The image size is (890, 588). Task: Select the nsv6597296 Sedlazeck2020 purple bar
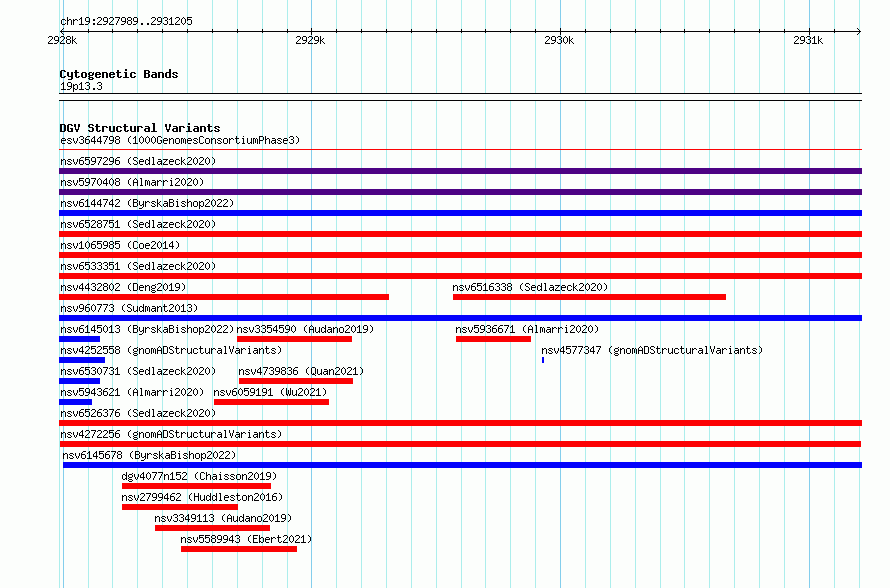(x=460, y=171)
